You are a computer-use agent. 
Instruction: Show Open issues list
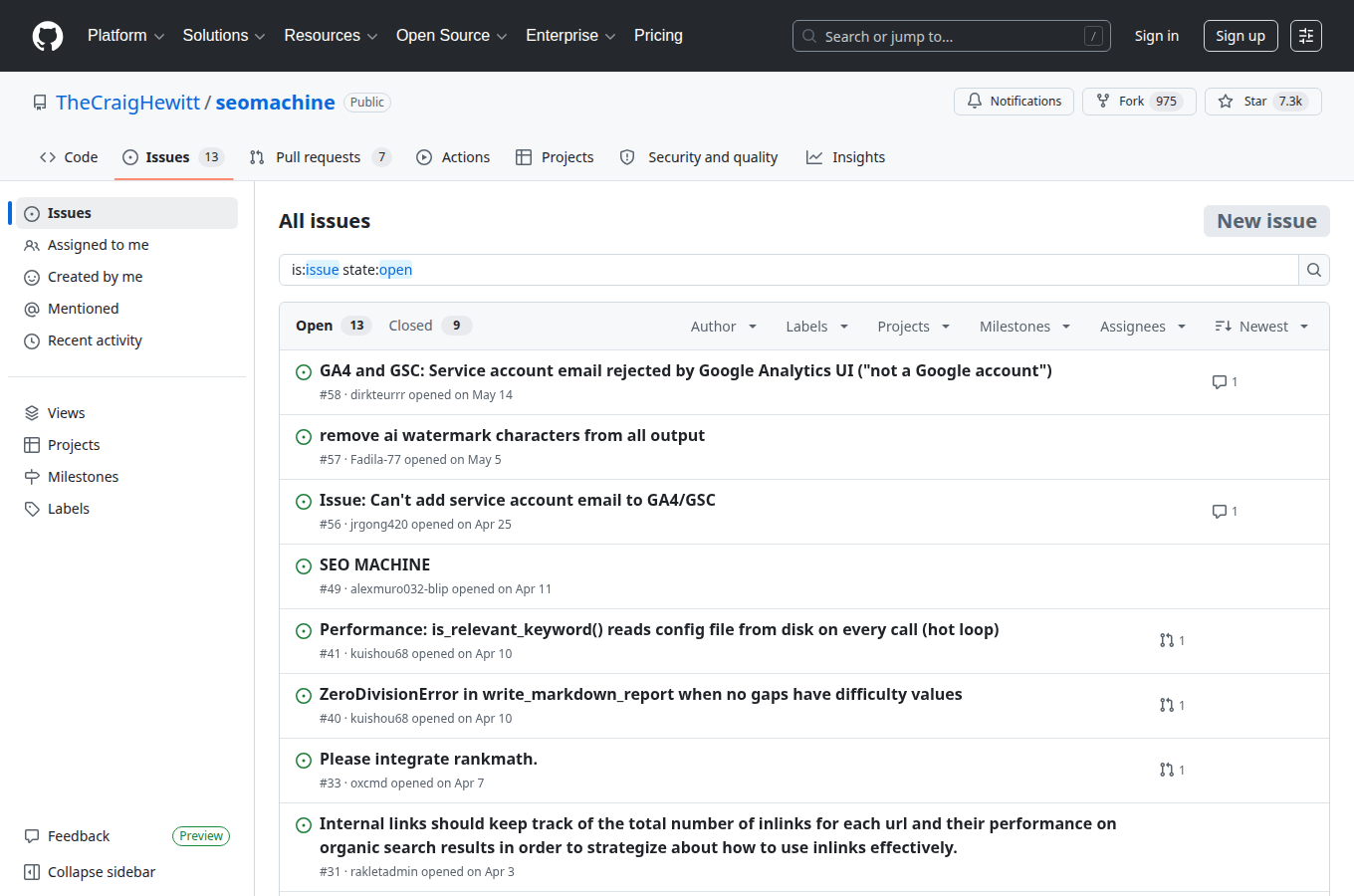(x=333, y=326)
